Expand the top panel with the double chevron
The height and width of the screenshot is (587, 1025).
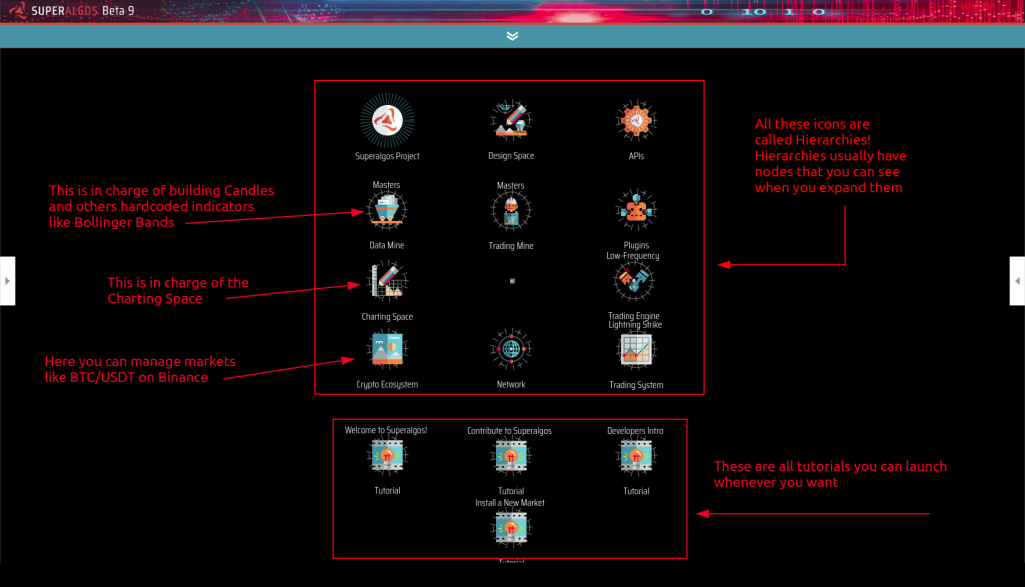pyautogui.click(x=512, y=36)
